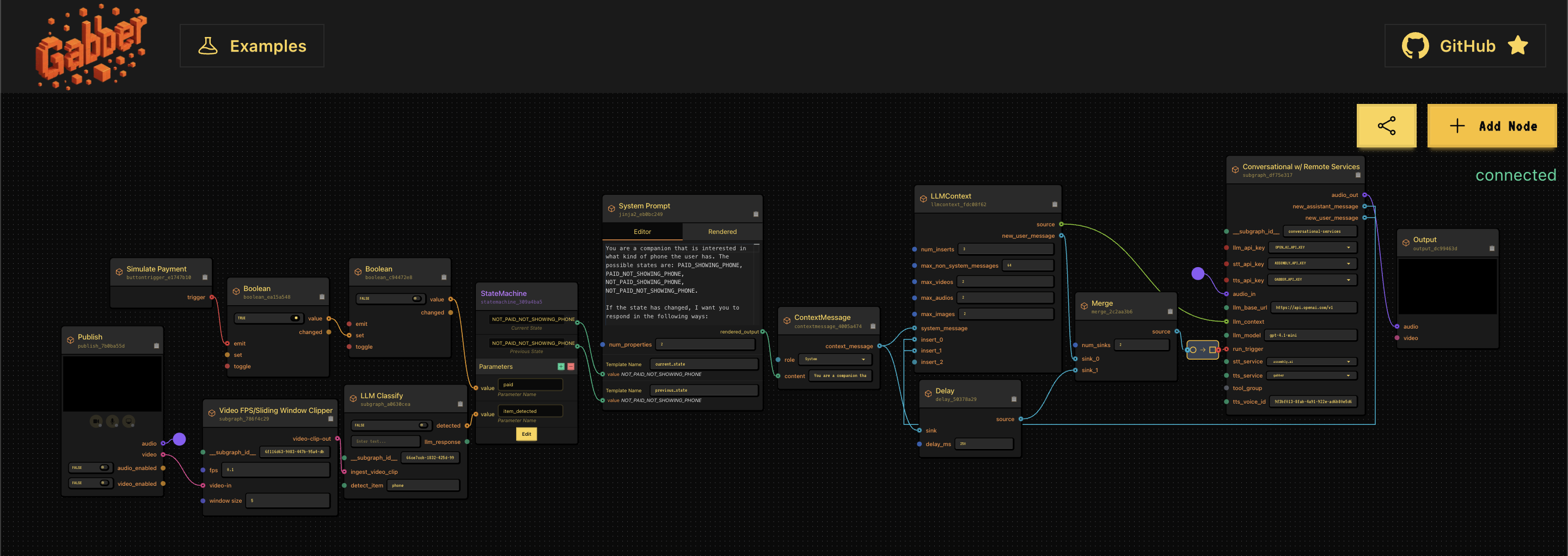Open the tts_service dropdown
The image size is (1568, 556).
(1312, 375)
